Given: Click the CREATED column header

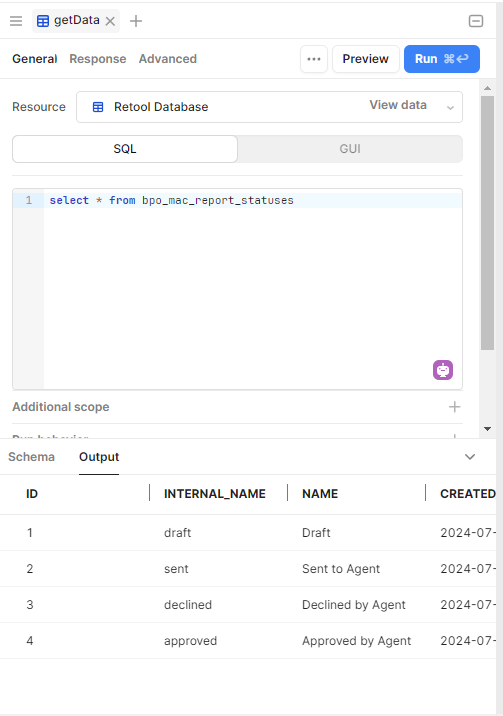Looking at the screenshot, I should [468, 494].
